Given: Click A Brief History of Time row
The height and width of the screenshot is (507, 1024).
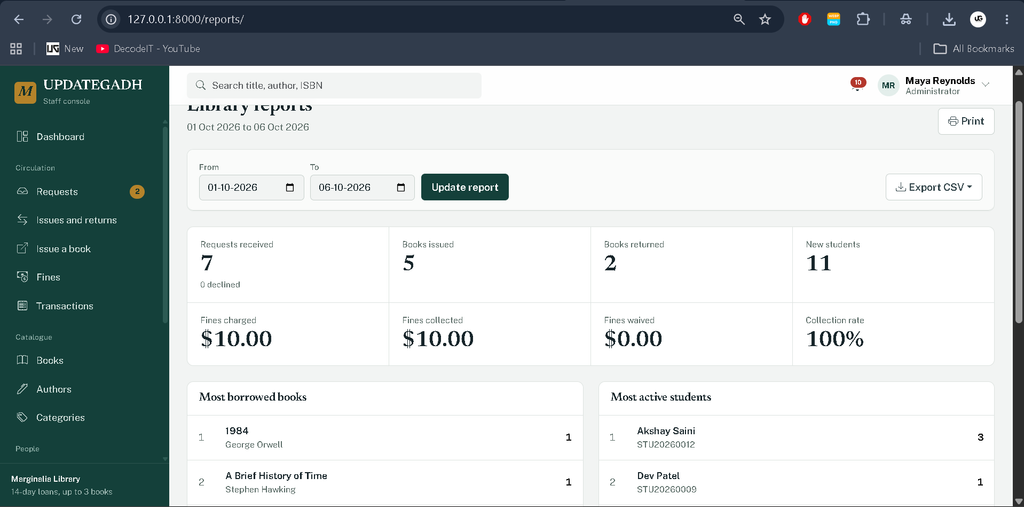Looking at the screenshot, I should pyautogui.click(x=385, y=483).
